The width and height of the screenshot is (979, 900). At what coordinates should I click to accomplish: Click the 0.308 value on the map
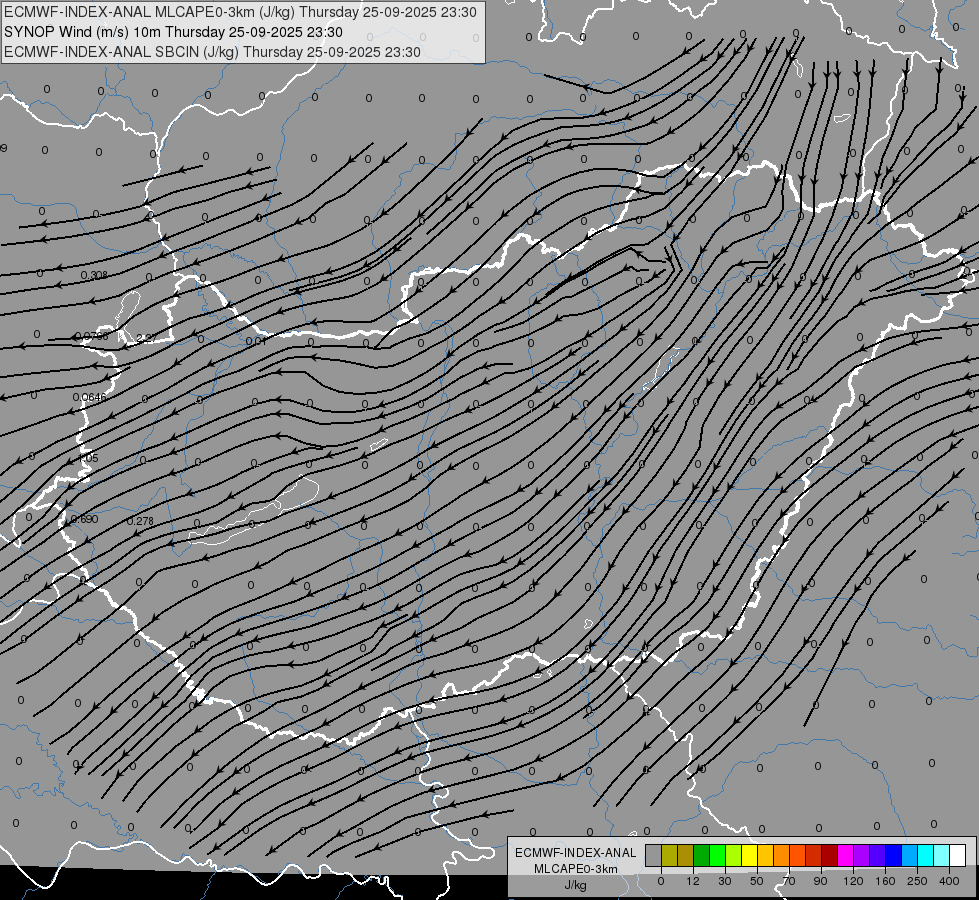(x=94, y=275)
